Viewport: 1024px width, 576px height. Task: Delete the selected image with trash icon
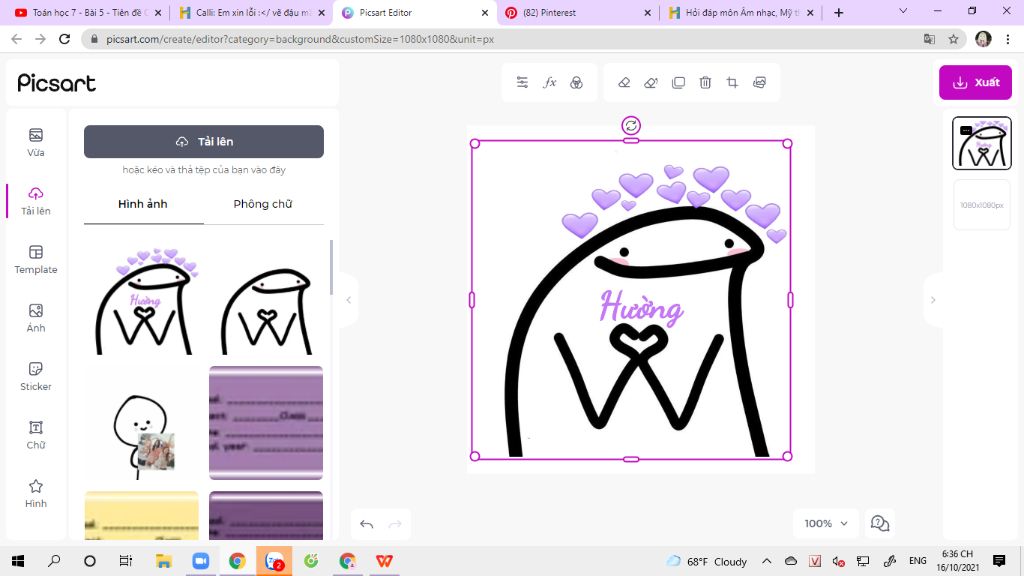[x=705, y=82]
